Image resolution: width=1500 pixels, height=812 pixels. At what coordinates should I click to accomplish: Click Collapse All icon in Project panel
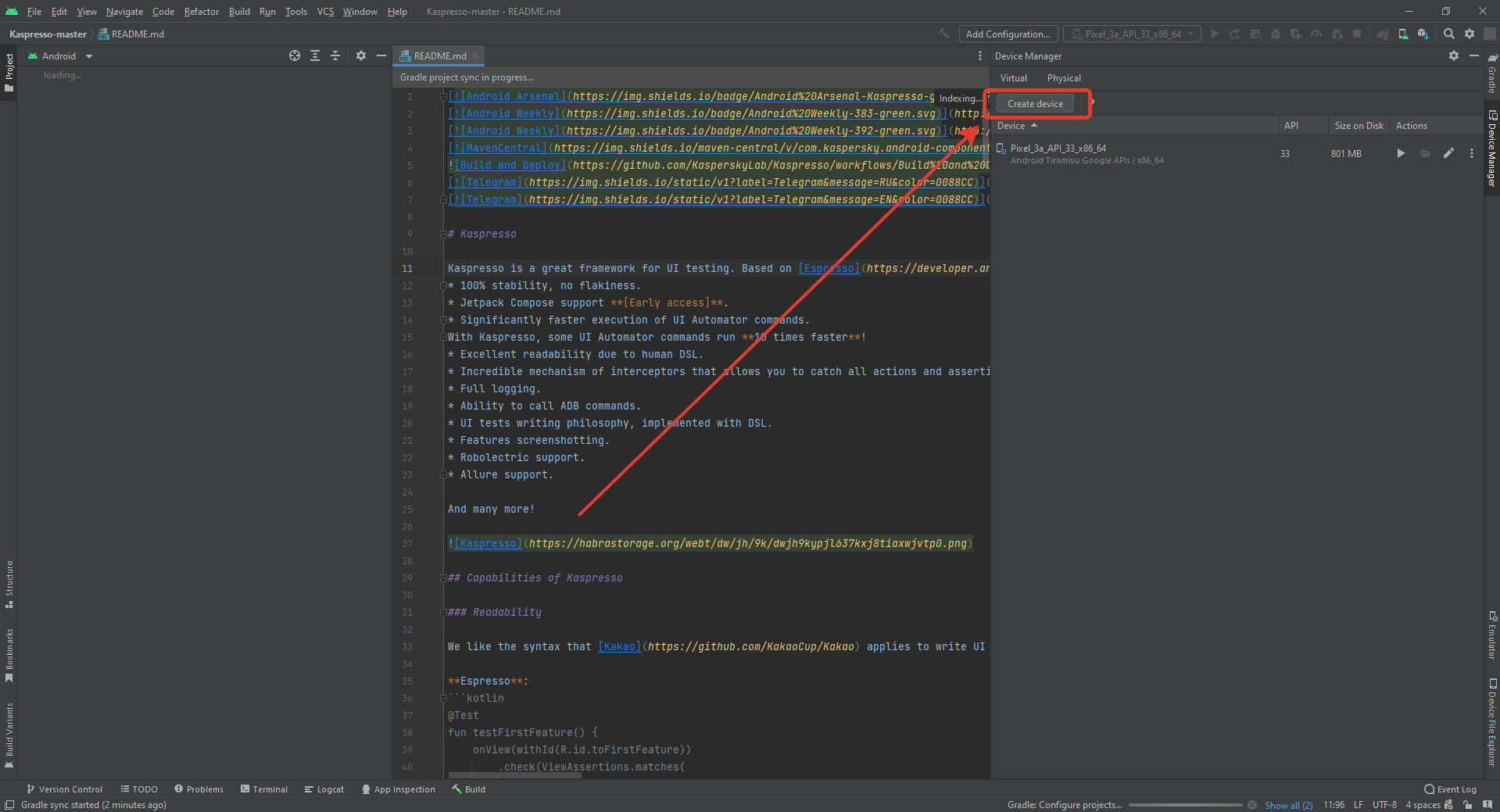[x=335, y=55]
